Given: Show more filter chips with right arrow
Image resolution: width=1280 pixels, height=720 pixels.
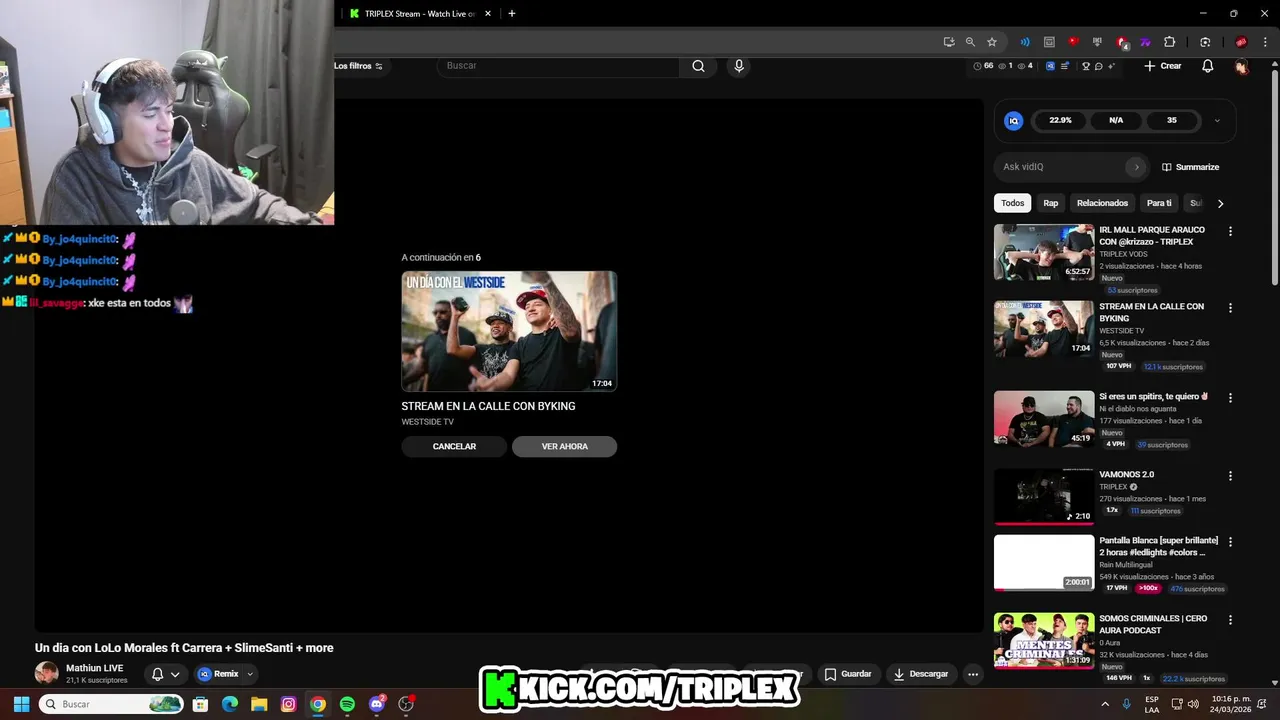Looking at the screenshot, I should tap(1220, 203).
